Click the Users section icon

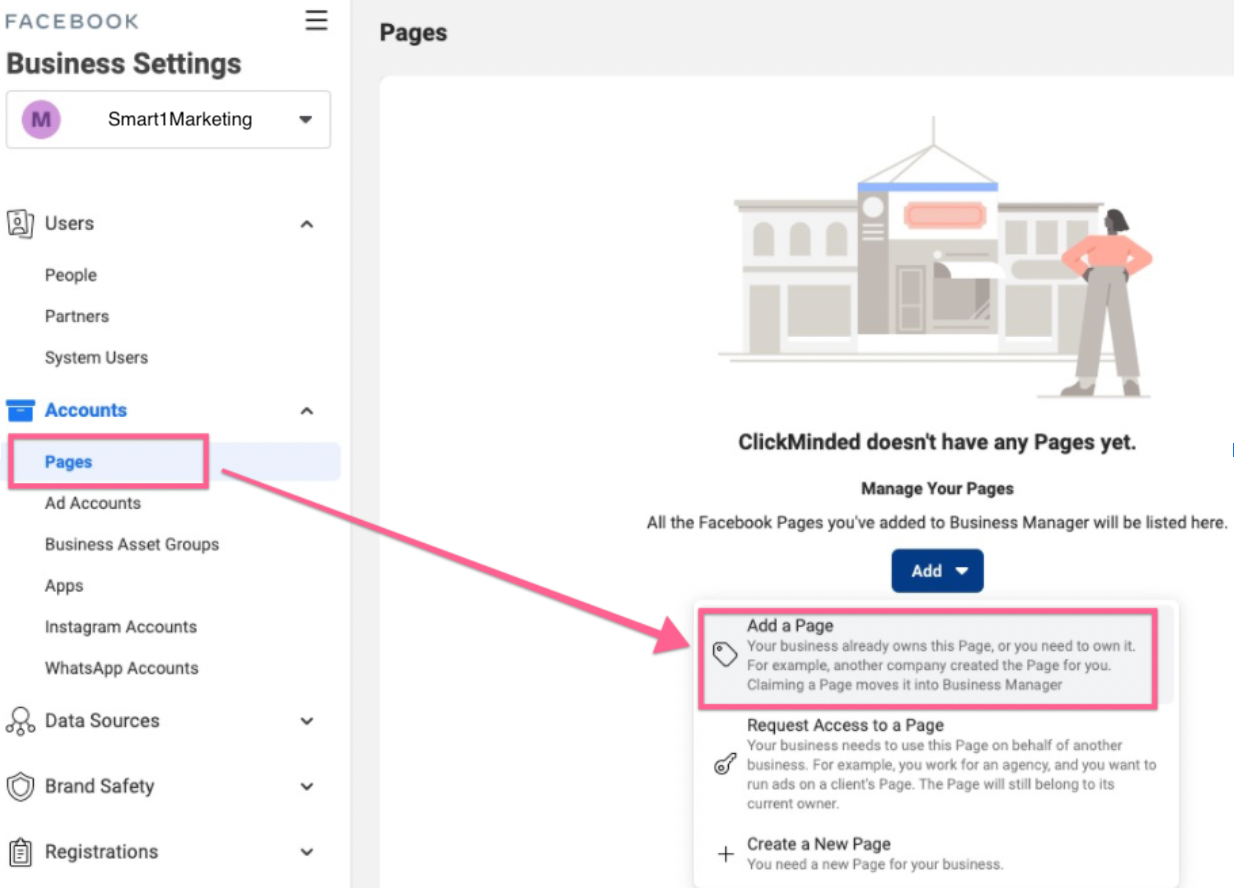click(20, 223)
